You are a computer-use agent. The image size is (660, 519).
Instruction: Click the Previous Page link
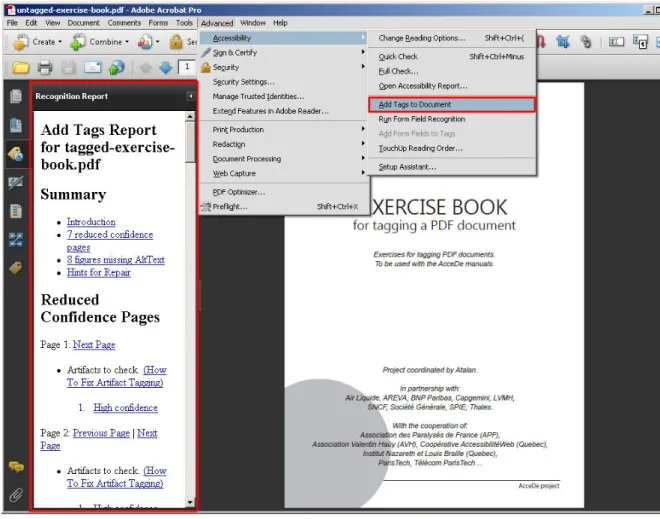pos(101,433)
